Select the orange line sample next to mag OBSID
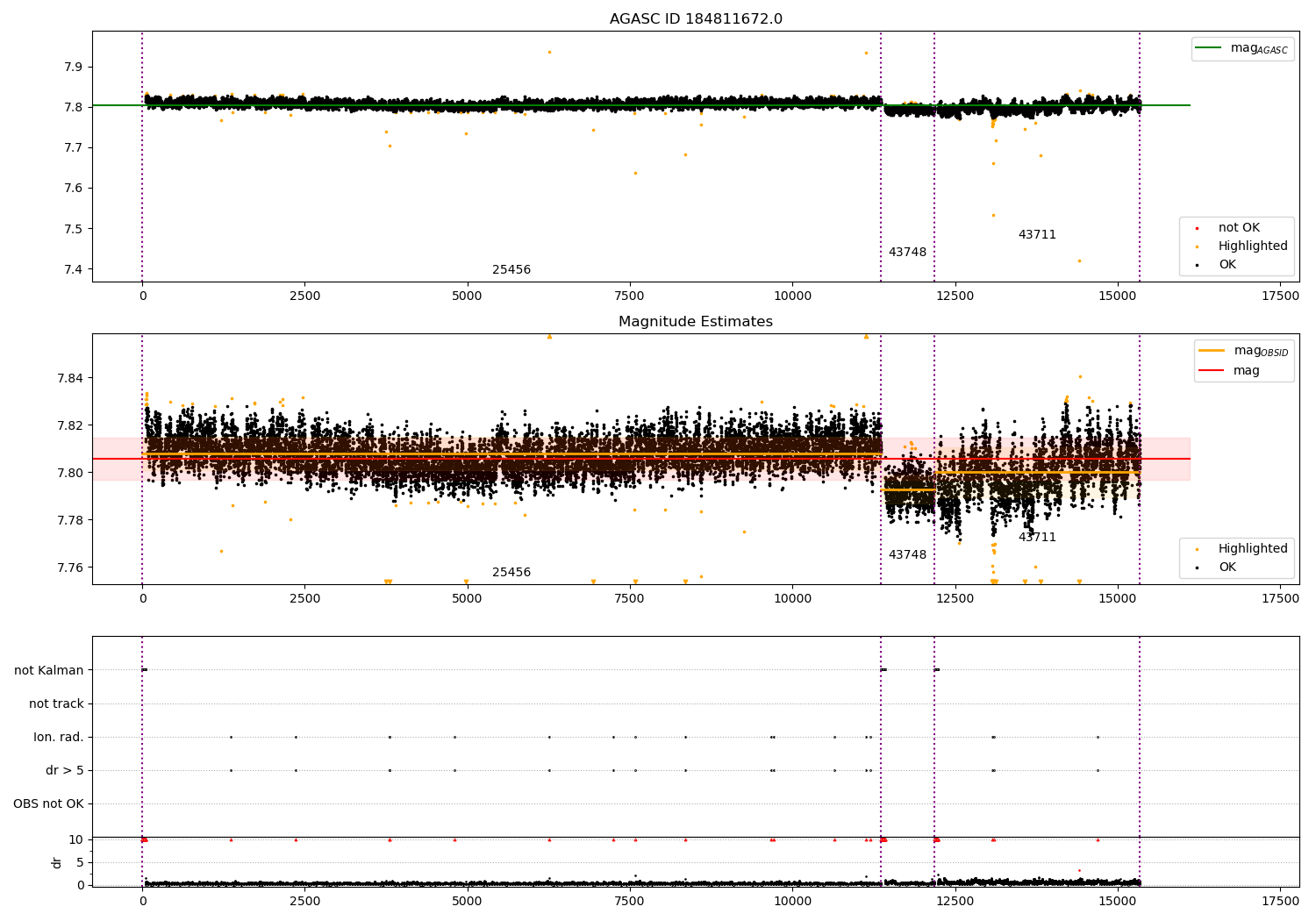 tap(1212, 351)
